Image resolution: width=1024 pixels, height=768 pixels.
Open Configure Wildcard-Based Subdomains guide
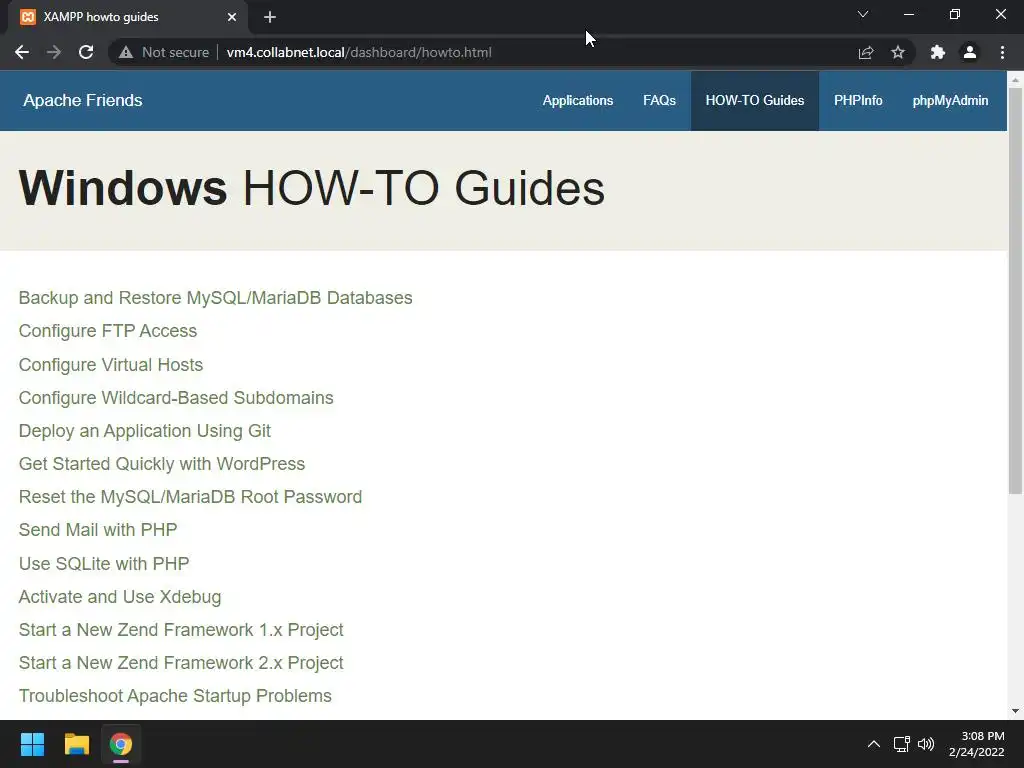coord(176,398)
